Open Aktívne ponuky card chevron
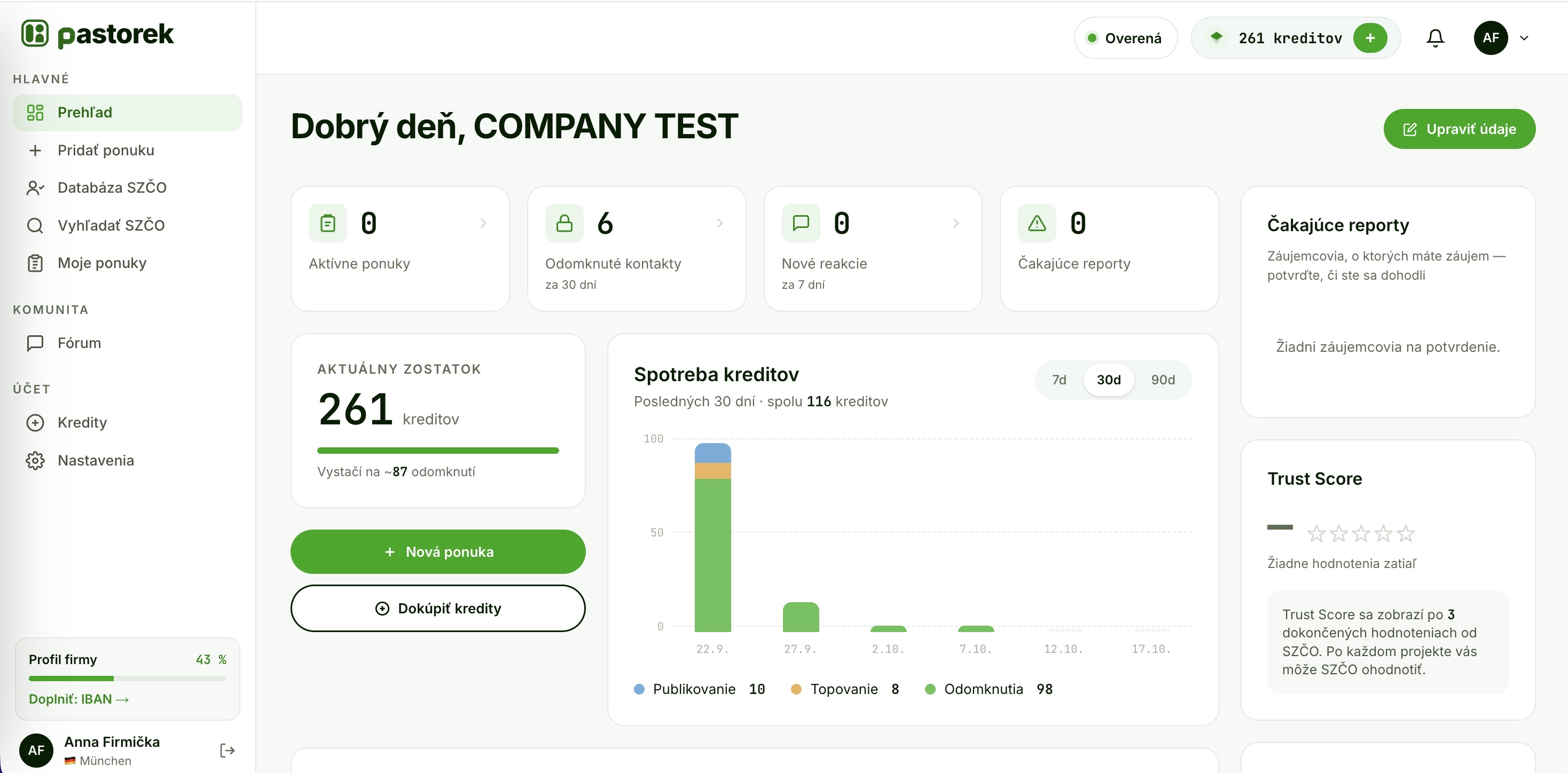1568x773 pixels. [483, 223]
